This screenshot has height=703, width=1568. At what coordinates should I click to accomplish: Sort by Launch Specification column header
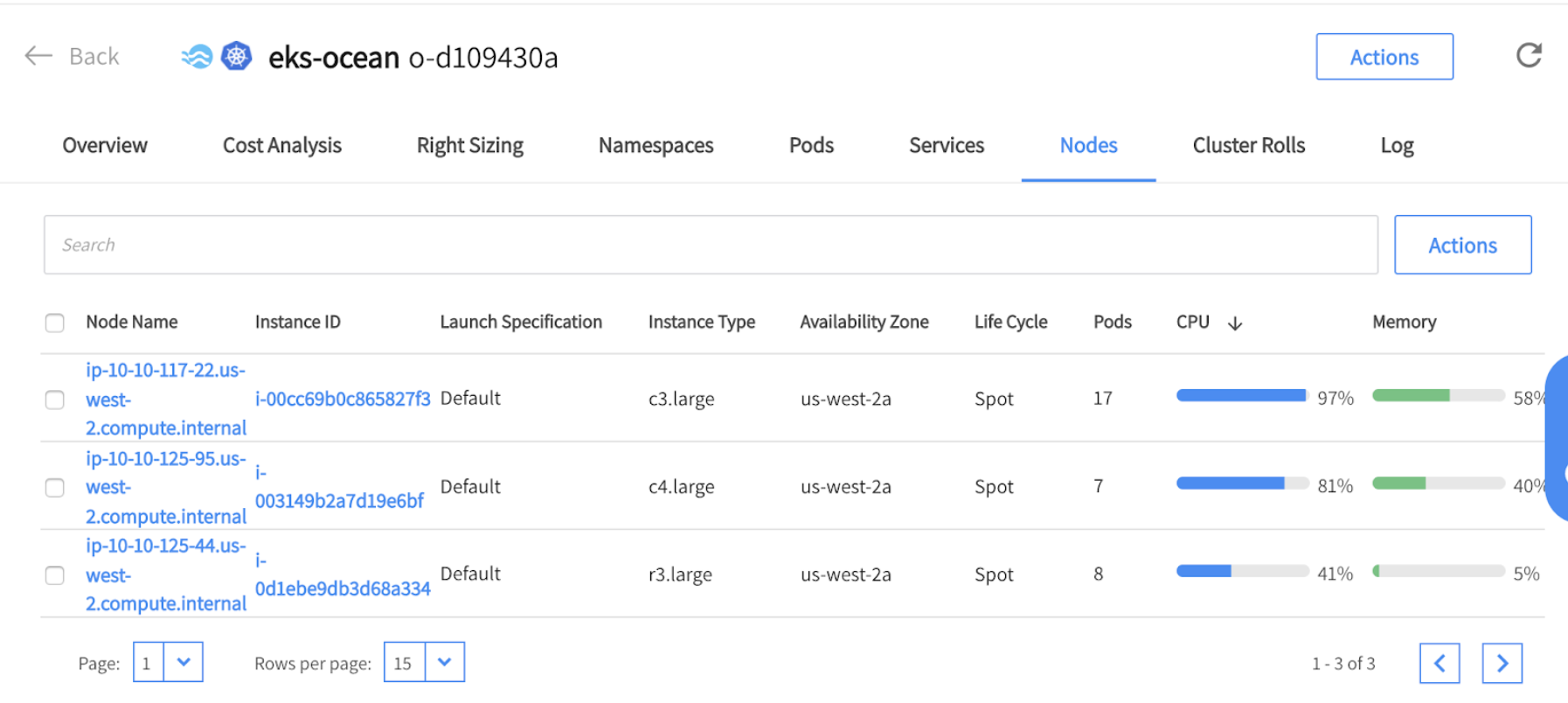(x=521, y=322)
